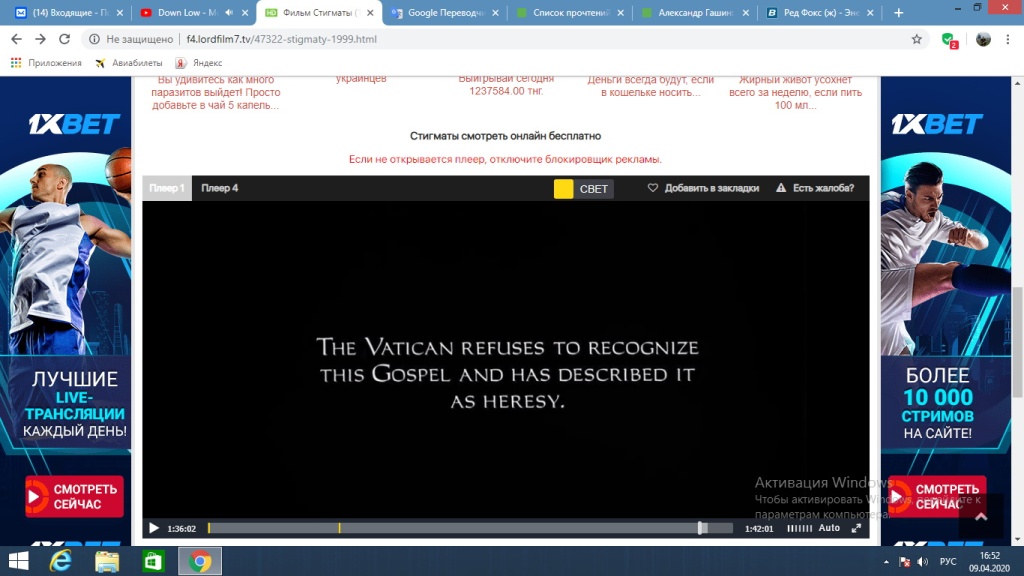Reload the lordfilm page
The image size is (1024, 576).
tap(64, 39)
